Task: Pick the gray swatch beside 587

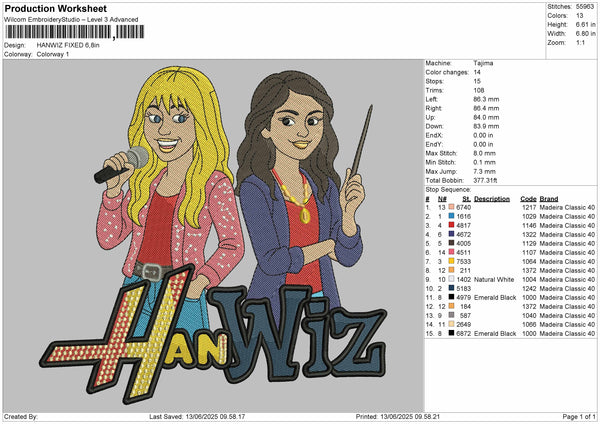Action: (451, 315)
